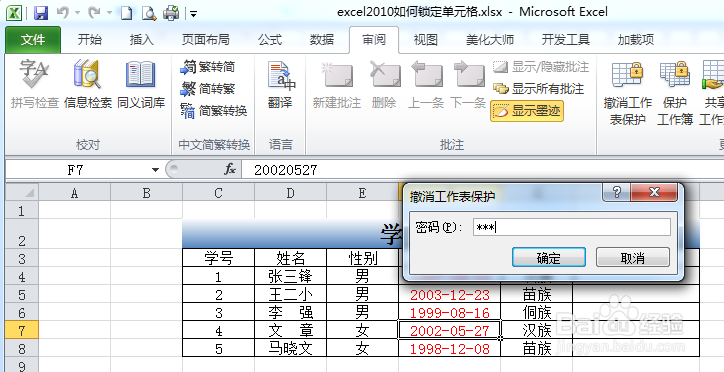Click the dialog help question mark button

[616, 192]
